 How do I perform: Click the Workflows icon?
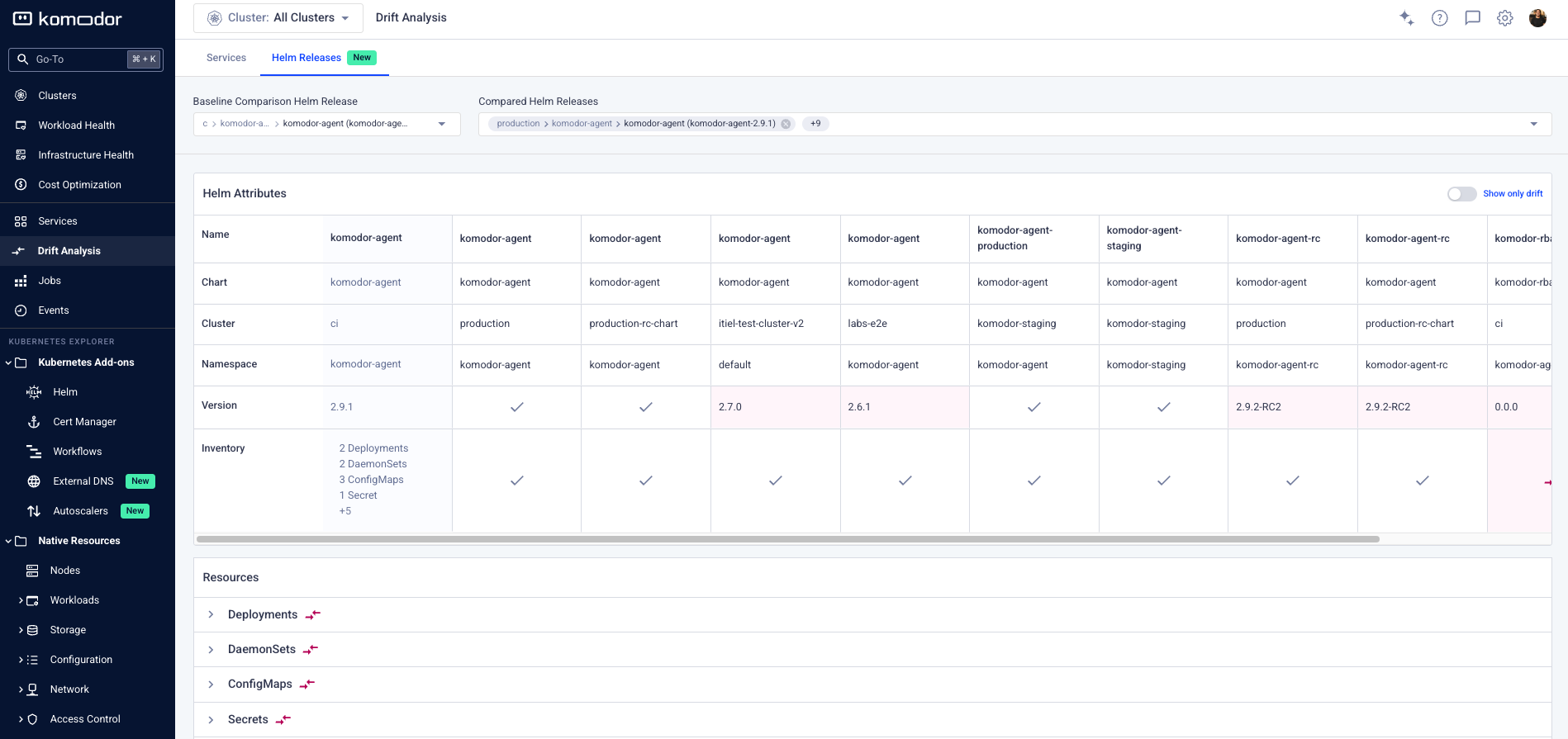[x=34, y=452]
